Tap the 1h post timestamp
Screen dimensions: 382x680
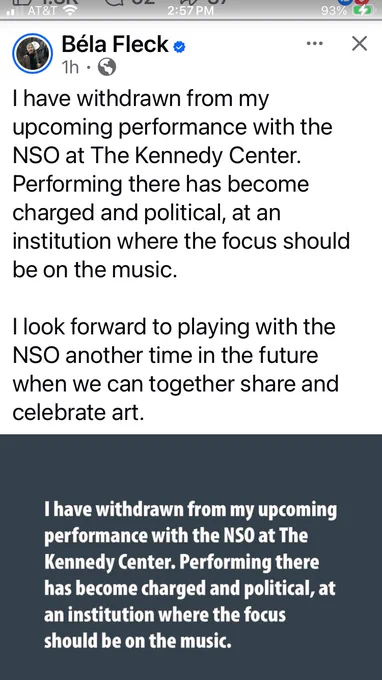click(x=70, y=68)
